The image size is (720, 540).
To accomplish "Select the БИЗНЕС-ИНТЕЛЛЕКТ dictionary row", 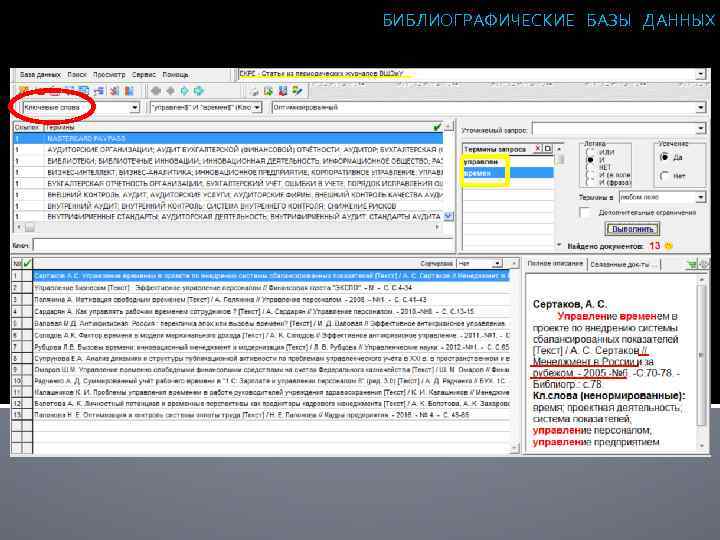I will (228, 172).
